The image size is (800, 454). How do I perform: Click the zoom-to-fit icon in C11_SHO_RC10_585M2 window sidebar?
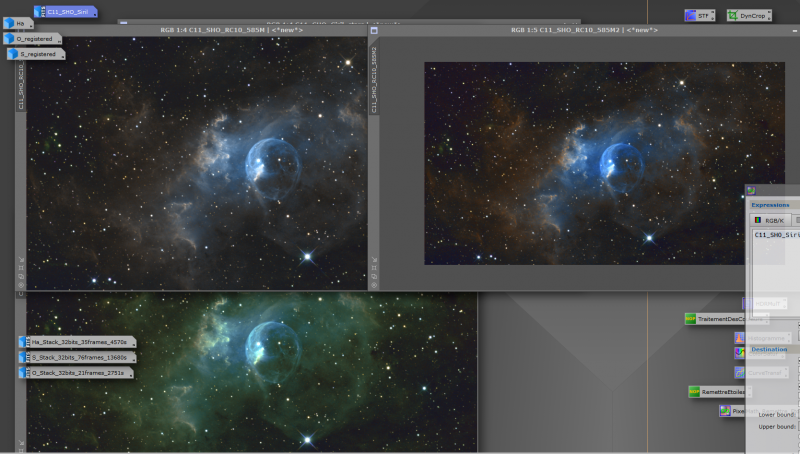[x=374, y=268]
